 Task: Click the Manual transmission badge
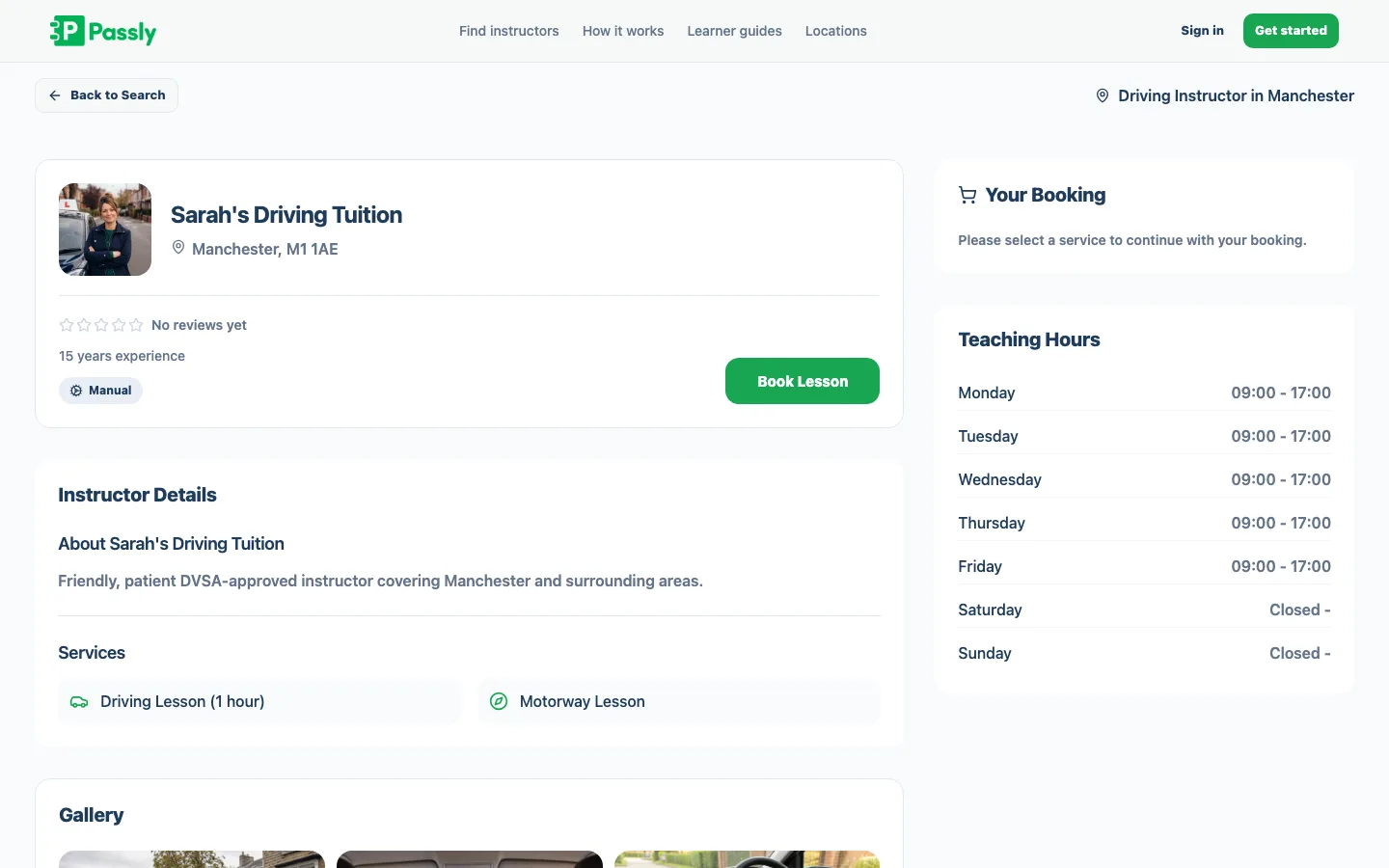(101, 391)
